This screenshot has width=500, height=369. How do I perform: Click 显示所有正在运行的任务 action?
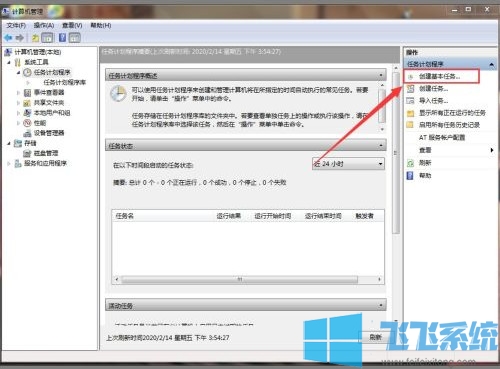(452, 113)
